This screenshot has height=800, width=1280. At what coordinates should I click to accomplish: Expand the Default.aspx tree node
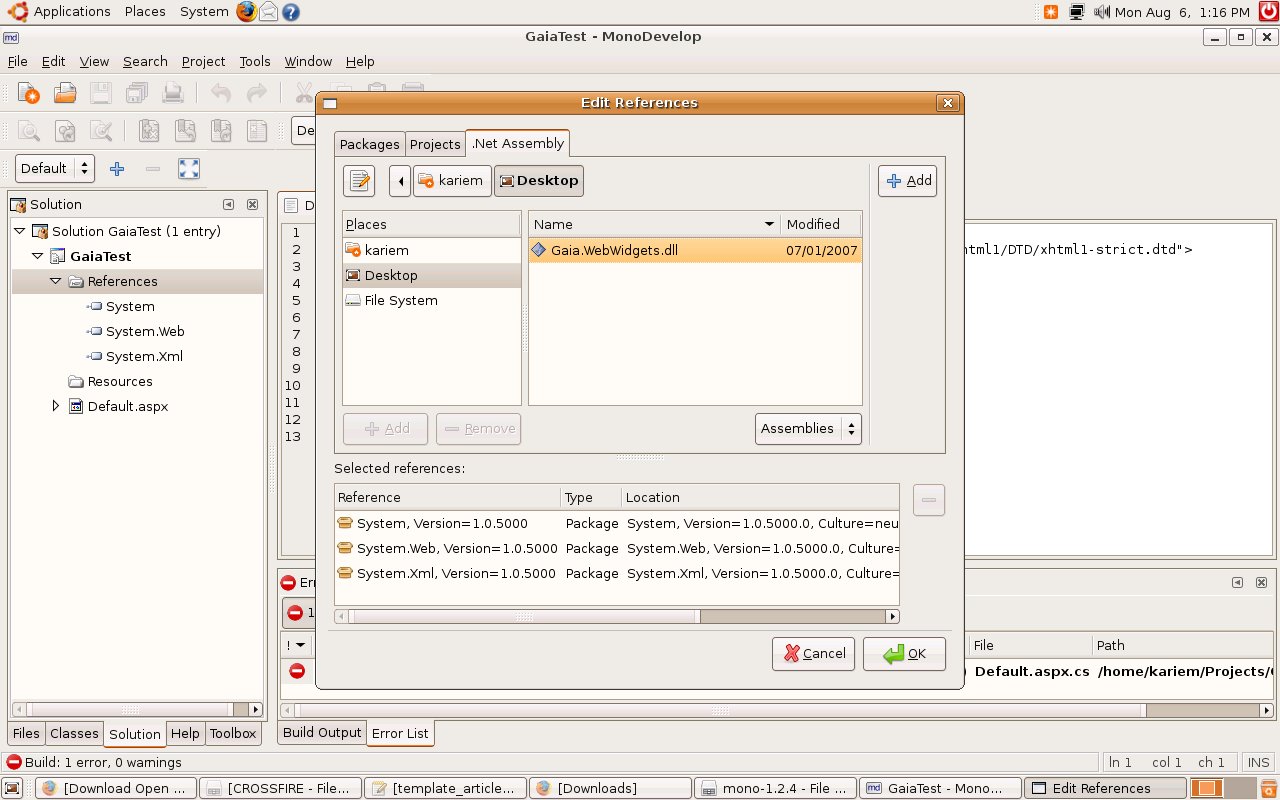(x=56, y=406)
